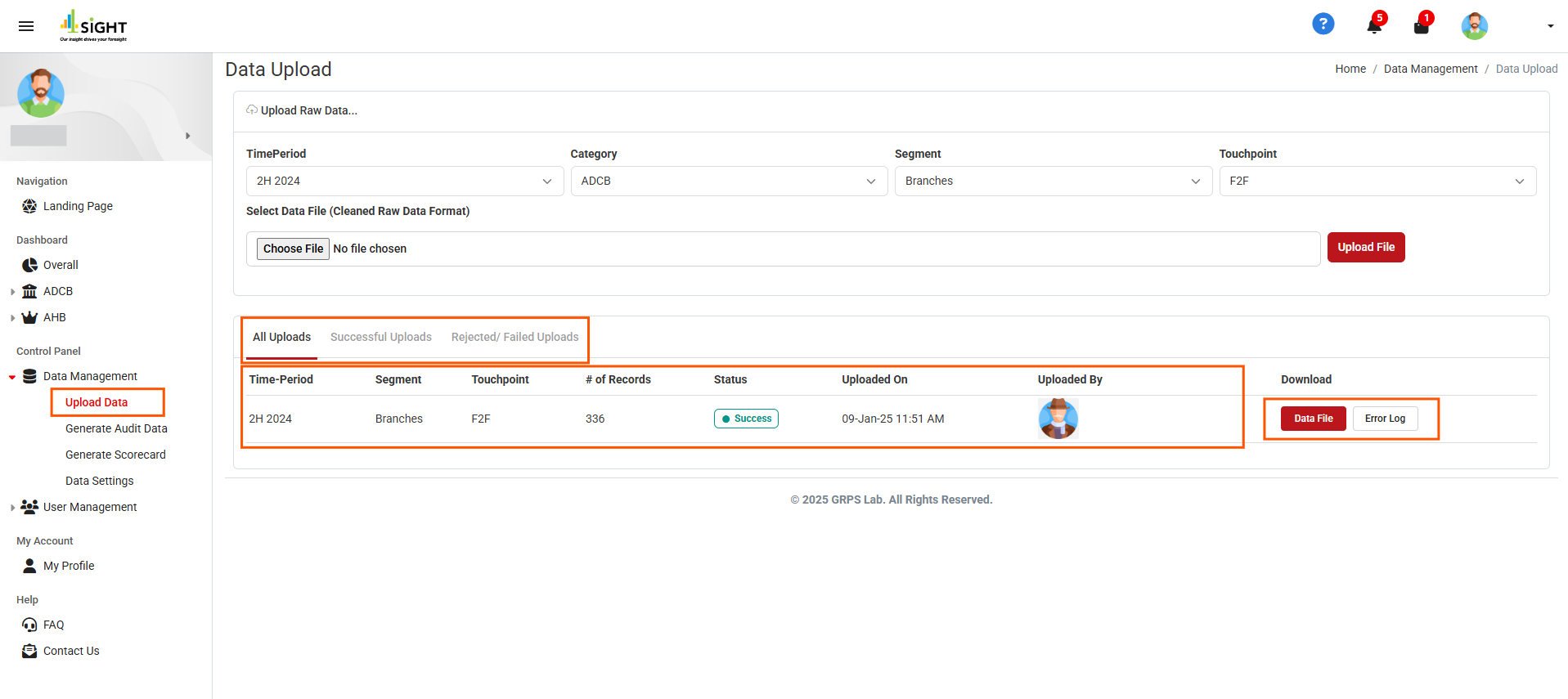Open the Touchpoint dropdown showing F2F
Screen dimensions: 1568x699
point(1377,181)
